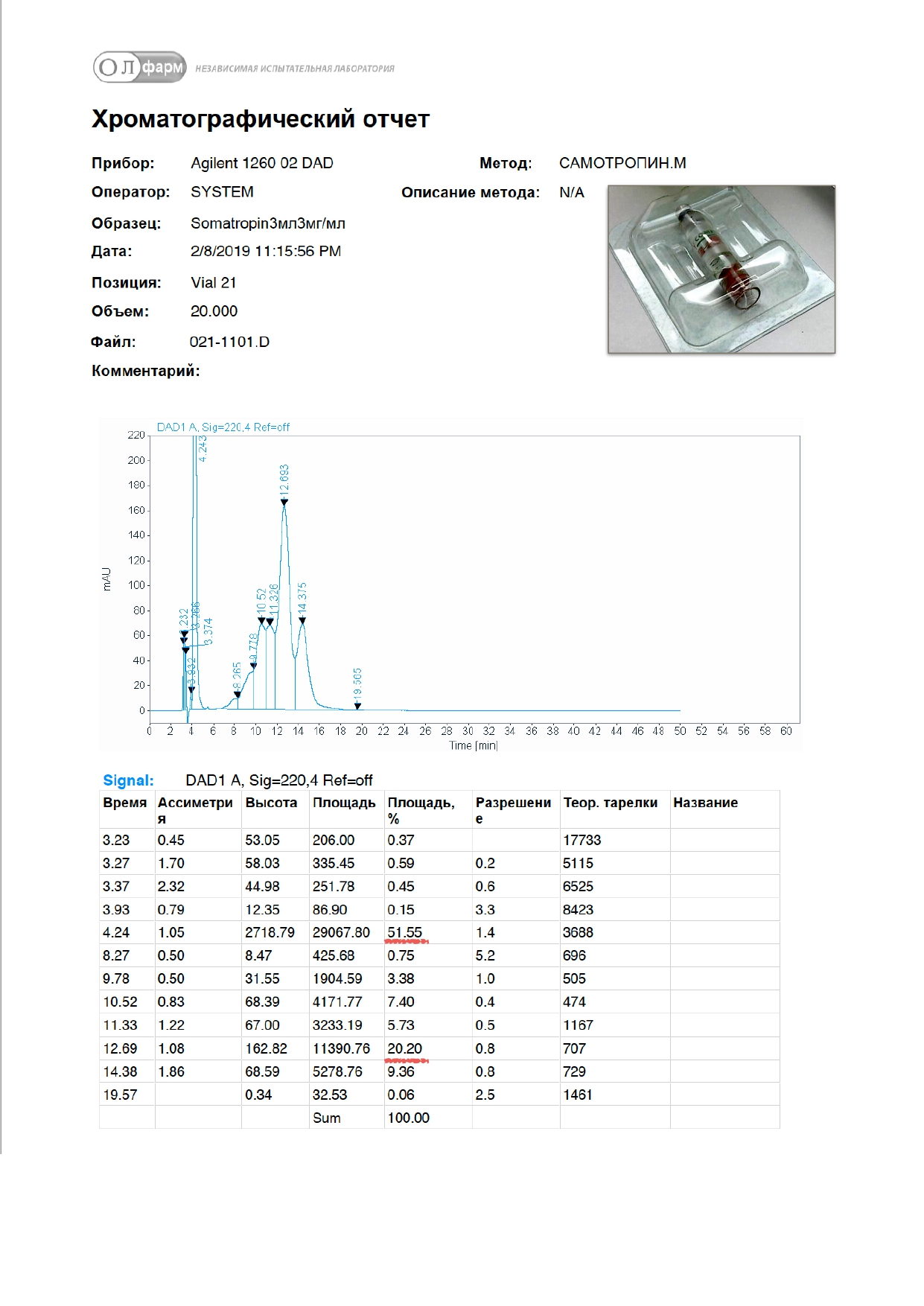Image resolution: width=924 pixels, height=1306 pixels.
Task: Click the Название column header
Action: pos(705,803)
